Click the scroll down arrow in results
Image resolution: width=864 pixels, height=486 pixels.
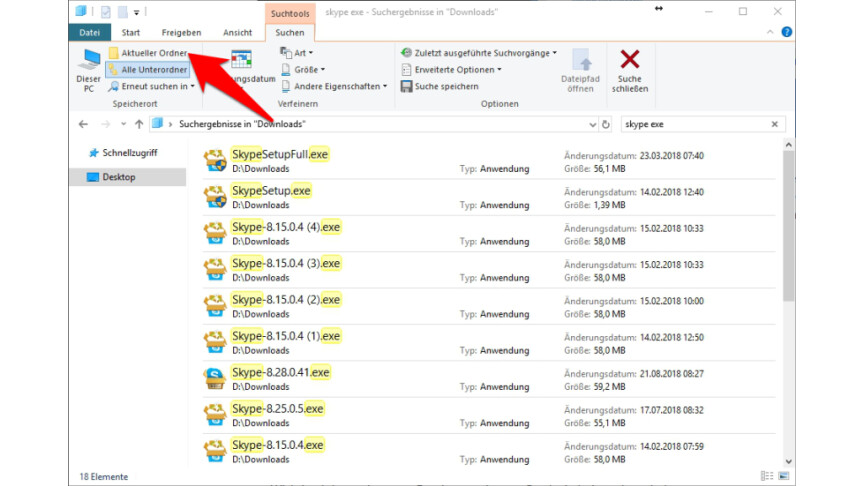point(789,462)
